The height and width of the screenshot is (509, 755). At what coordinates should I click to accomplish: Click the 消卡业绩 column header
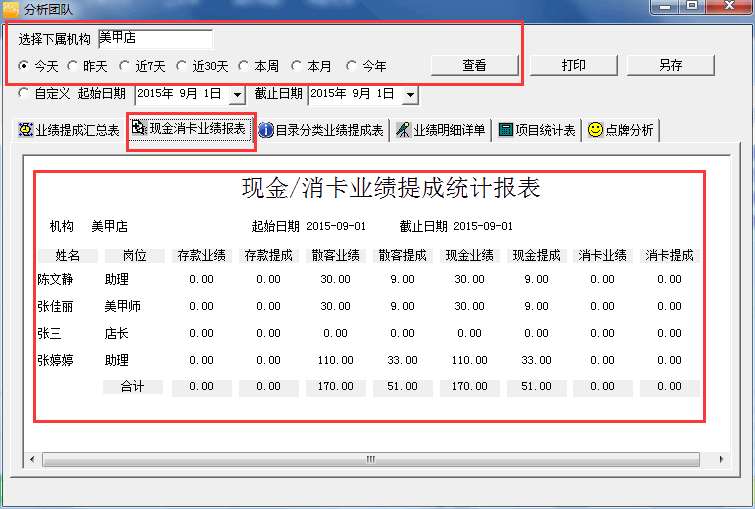point(602,256)
